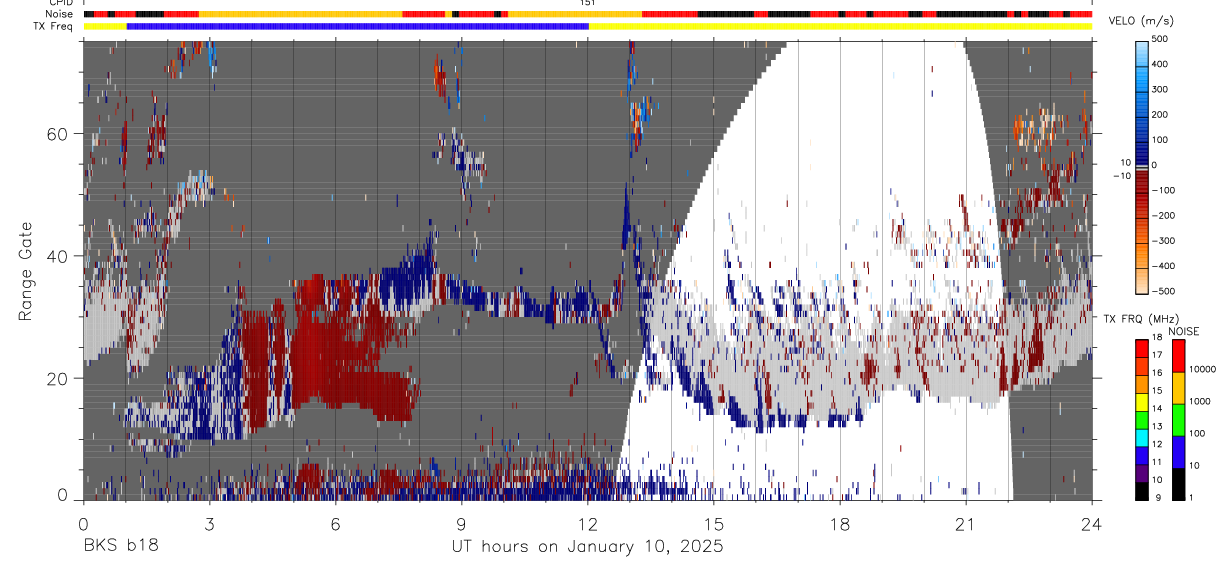Click the 'Noise' row label at top left
The height and width of the screenshot is (567, 1228).
tap(58, 14)
